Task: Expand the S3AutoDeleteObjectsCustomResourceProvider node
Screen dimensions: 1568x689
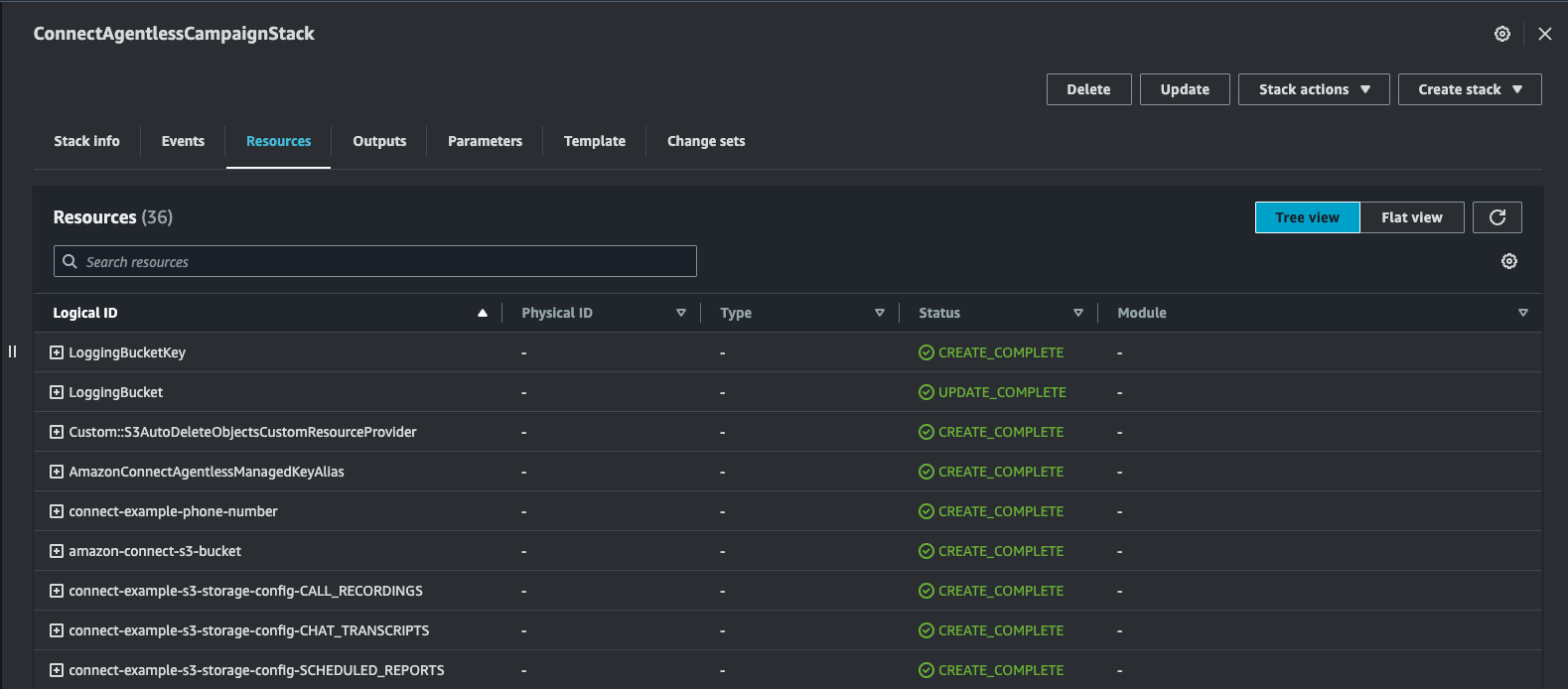Action: 57,432
